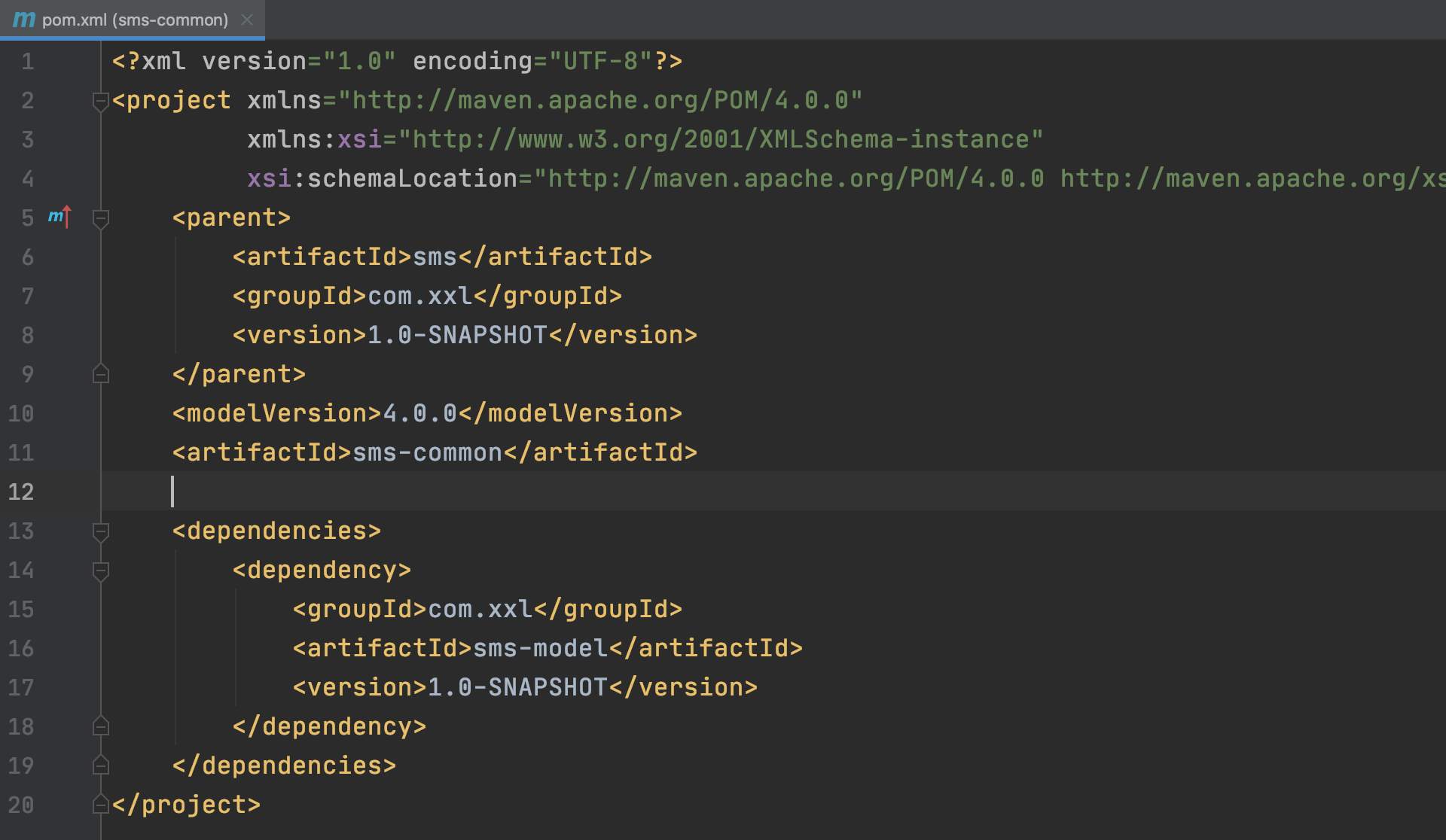The height and width of the screenshot is (840, 1446).
Task: Click the closing parent fold marker on line 9
Action: click(x=100, y=374)
